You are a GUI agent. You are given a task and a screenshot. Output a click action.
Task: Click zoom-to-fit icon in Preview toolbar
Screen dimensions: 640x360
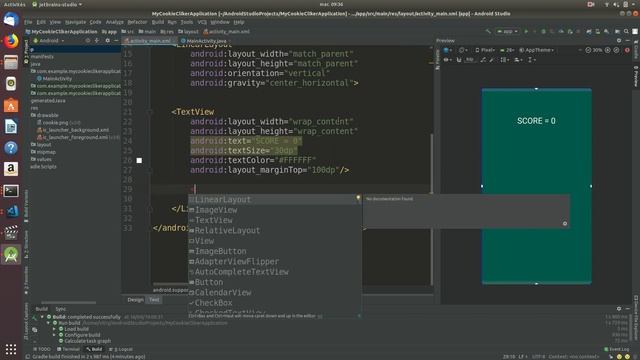(x=616, y=50)
